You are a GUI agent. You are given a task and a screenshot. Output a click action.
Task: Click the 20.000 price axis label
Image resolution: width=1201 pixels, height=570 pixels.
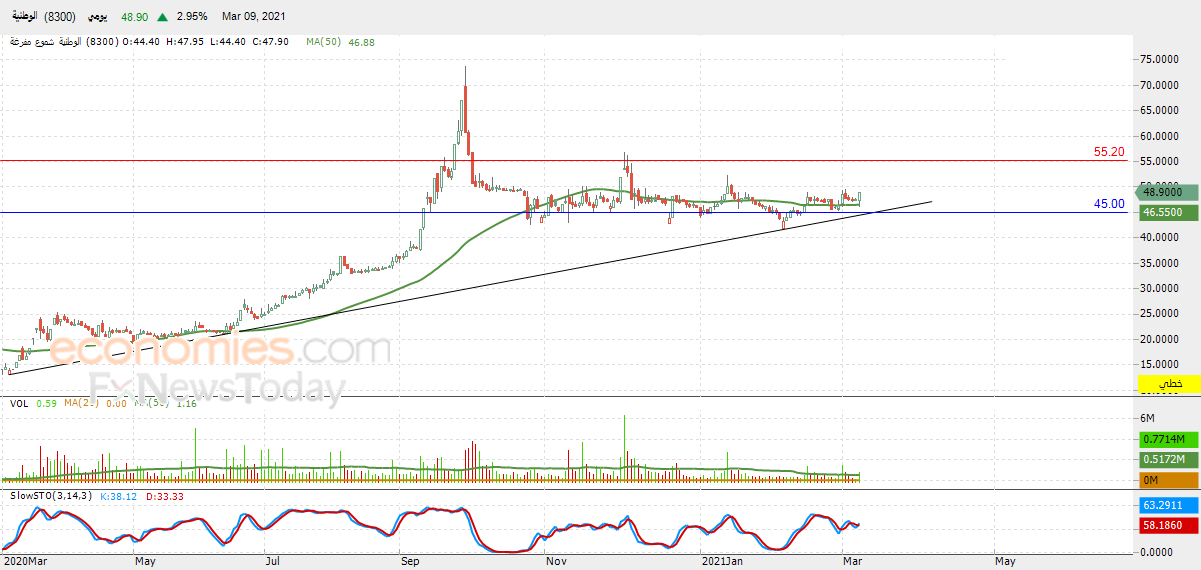point(1157,339)
